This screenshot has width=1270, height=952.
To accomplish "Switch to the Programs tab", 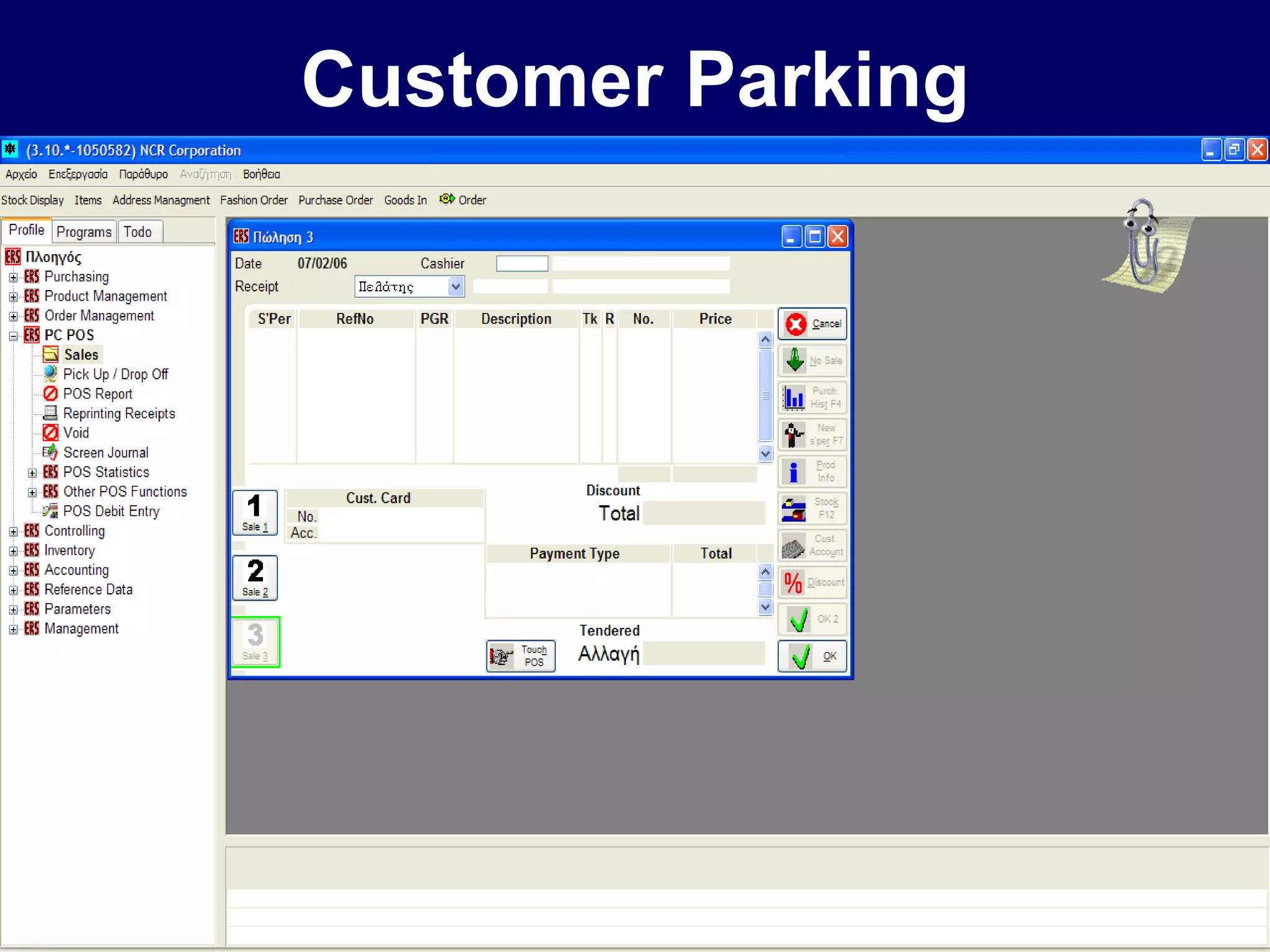I will point(84,232).
